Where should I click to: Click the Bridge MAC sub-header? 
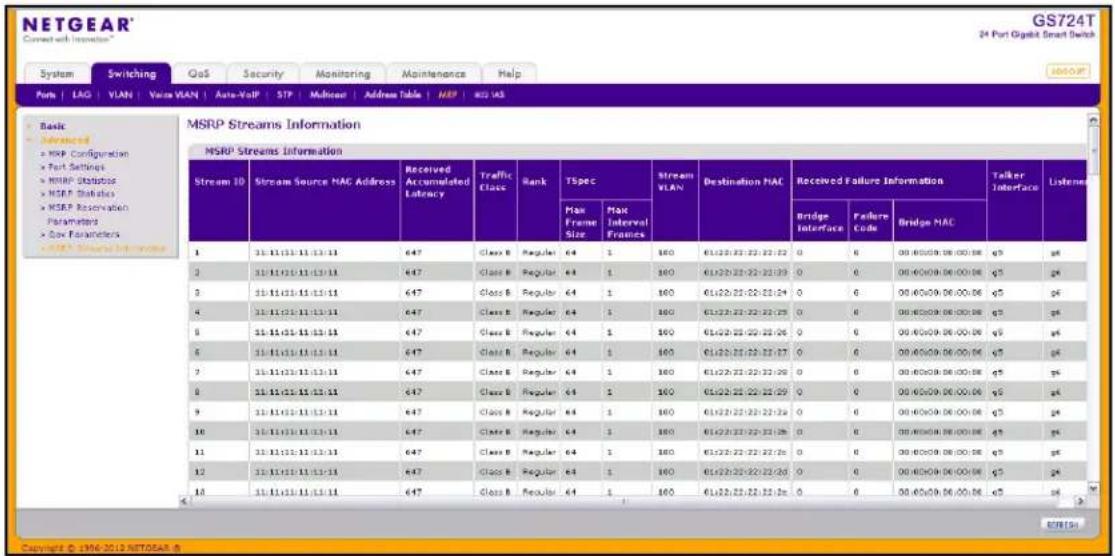pos(939,221)
